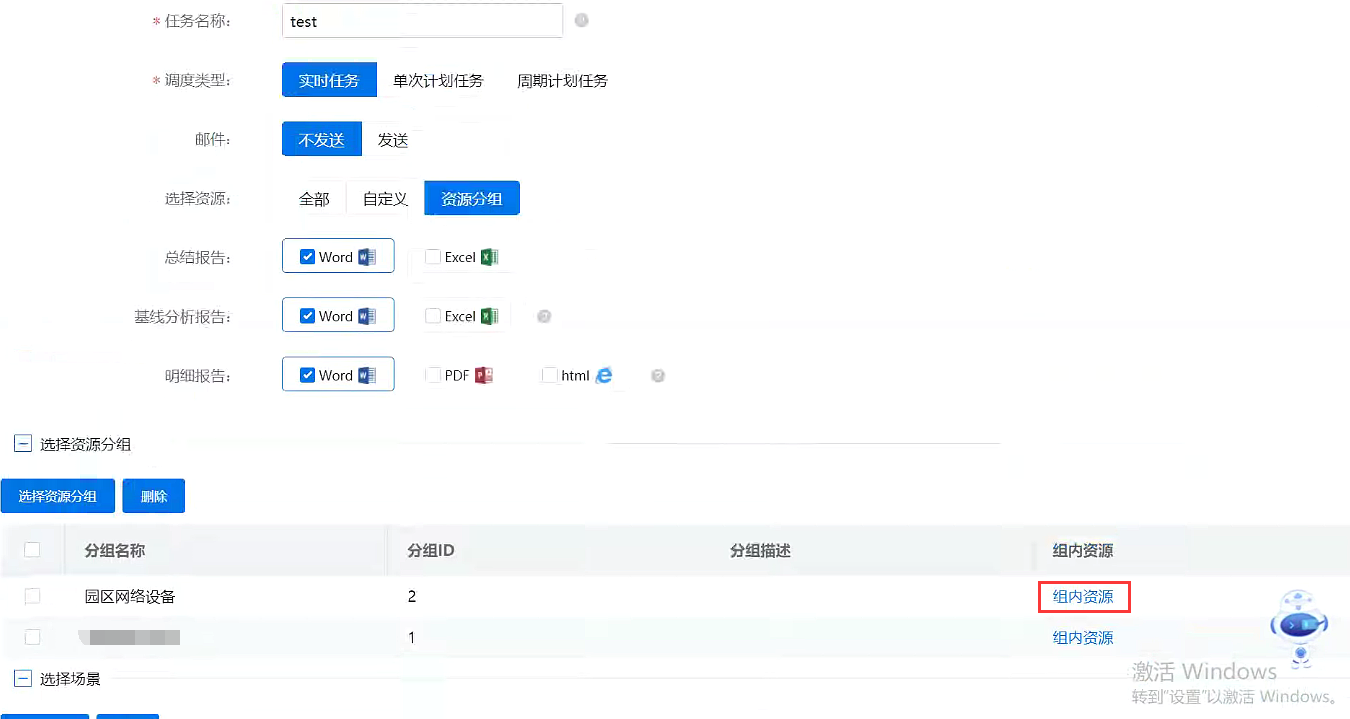This screenshot has height=719, width=1350.
Task: Click the html browser icon in detail report
Action: pyautogui.click(x=604, y=375)
